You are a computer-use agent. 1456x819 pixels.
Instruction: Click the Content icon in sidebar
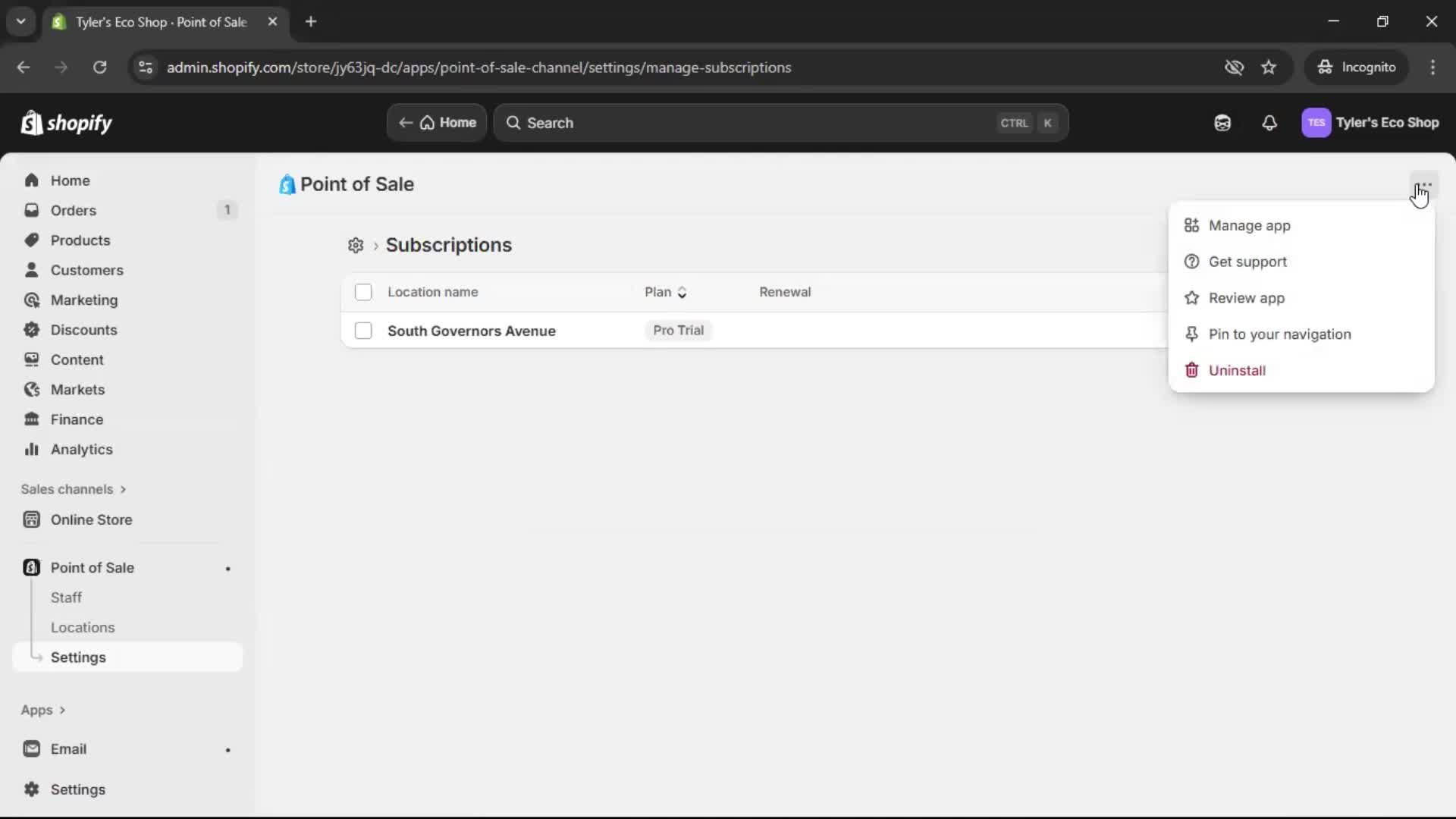coord(31,359)
